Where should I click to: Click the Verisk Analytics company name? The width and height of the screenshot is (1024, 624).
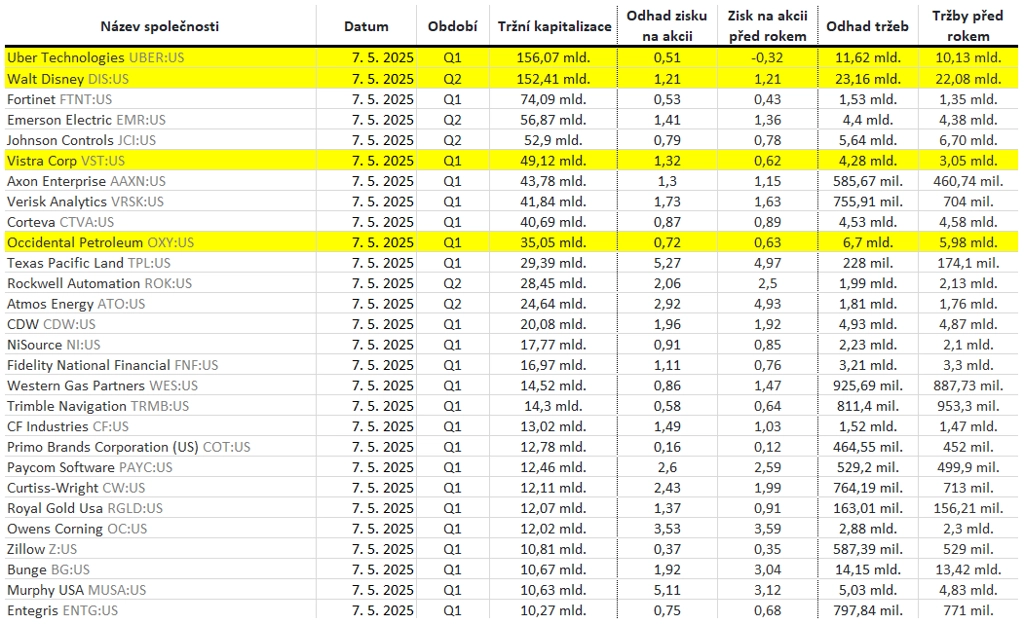[57, 202]
